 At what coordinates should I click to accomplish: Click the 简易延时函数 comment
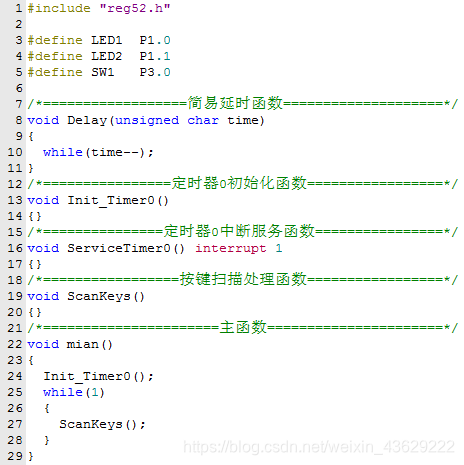coord(235,103)
